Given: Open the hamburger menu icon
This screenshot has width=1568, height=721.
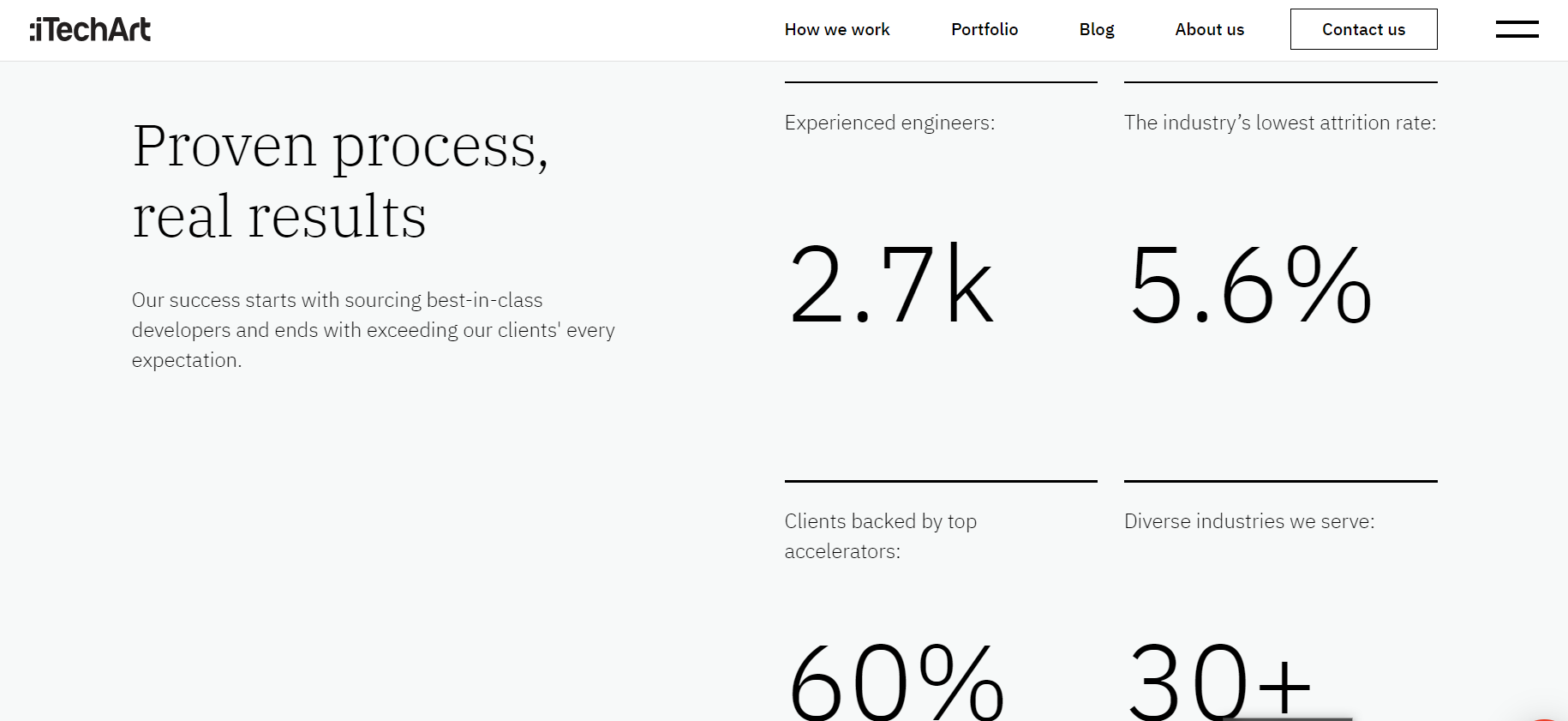Looking at the screenshot, I should tap(1517, 29).
